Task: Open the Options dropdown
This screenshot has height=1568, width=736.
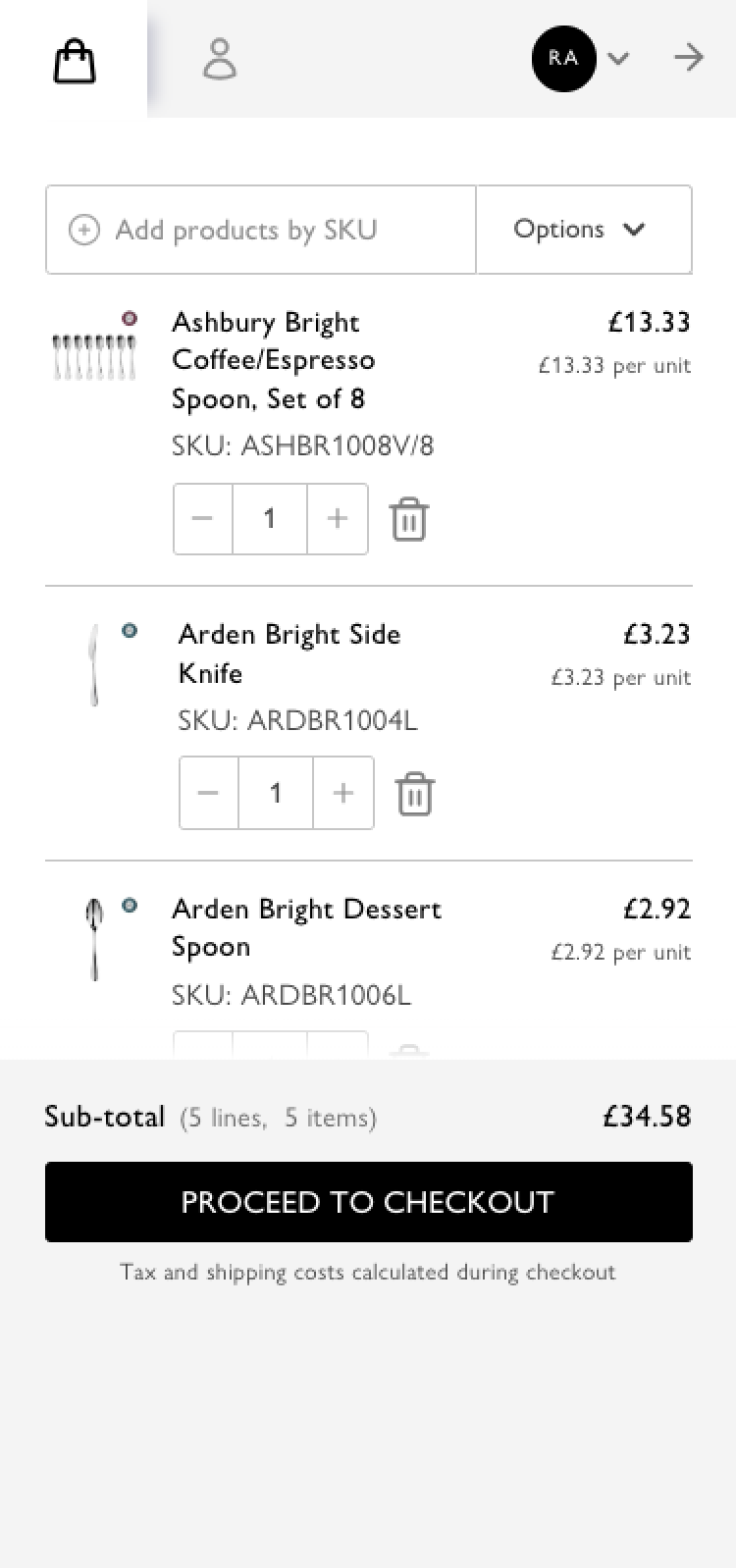Action: pos(583,230)
